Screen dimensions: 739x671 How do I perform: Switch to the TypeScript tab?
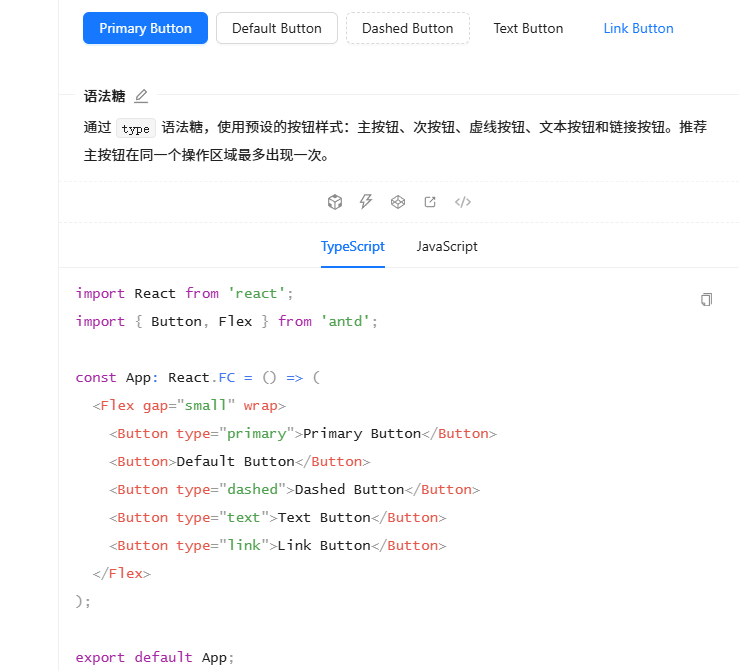(x=352, y=246)
